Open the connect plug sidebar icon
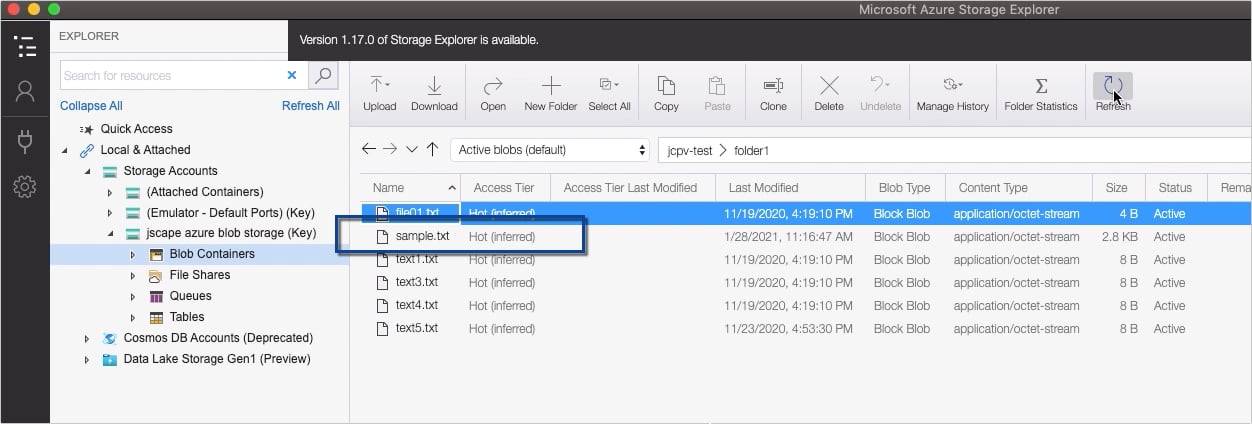The width and height of the screenshot is (1252, 424). (x=25, y=139)
